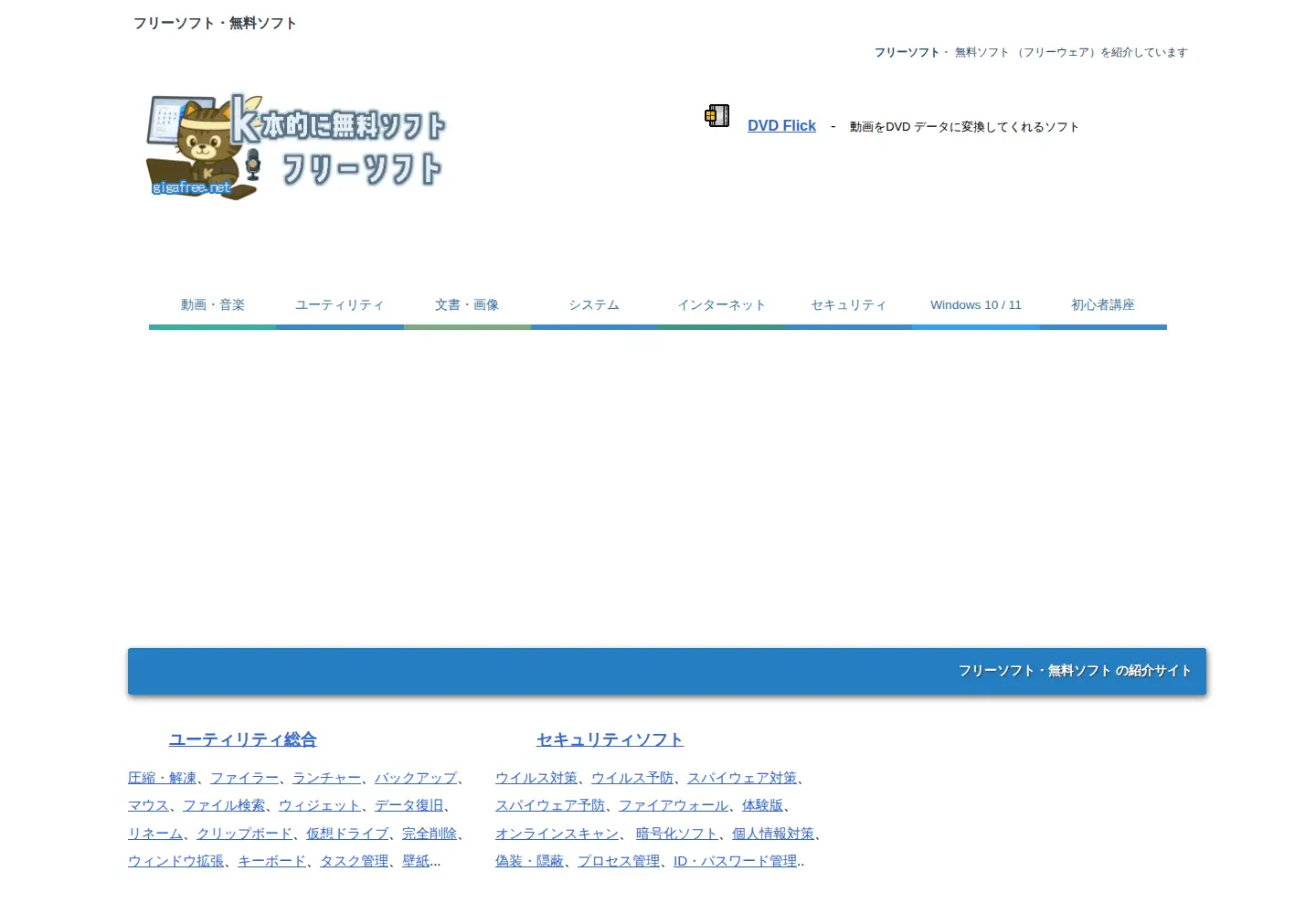This screenshot has width=1316, height=914.
Task: Open the ファイラー link
Action: 244,778
